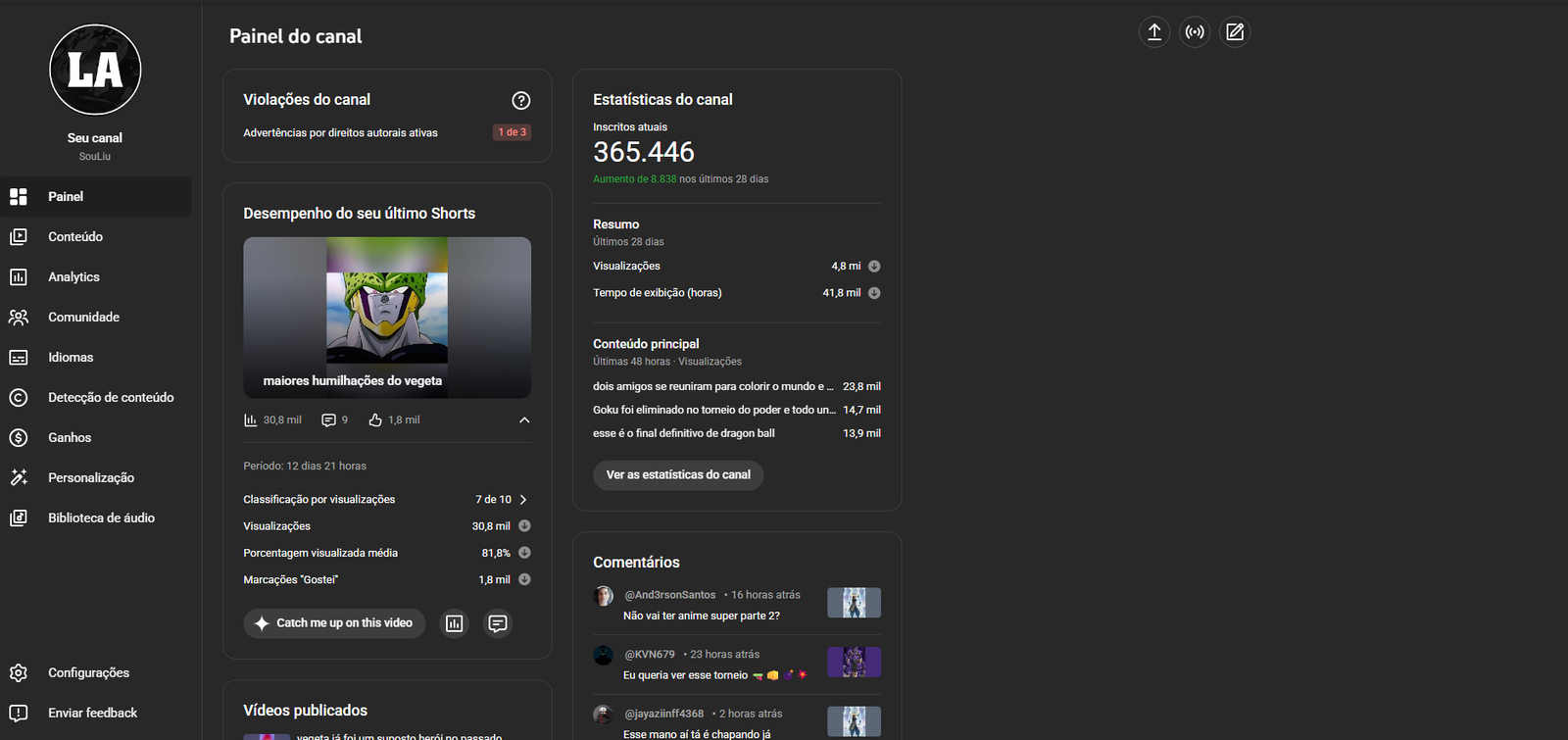Open video thumbnail beside @jayaziinff4368 comment
Screen dimensions: 1568x740
click(x=854, y=721)
